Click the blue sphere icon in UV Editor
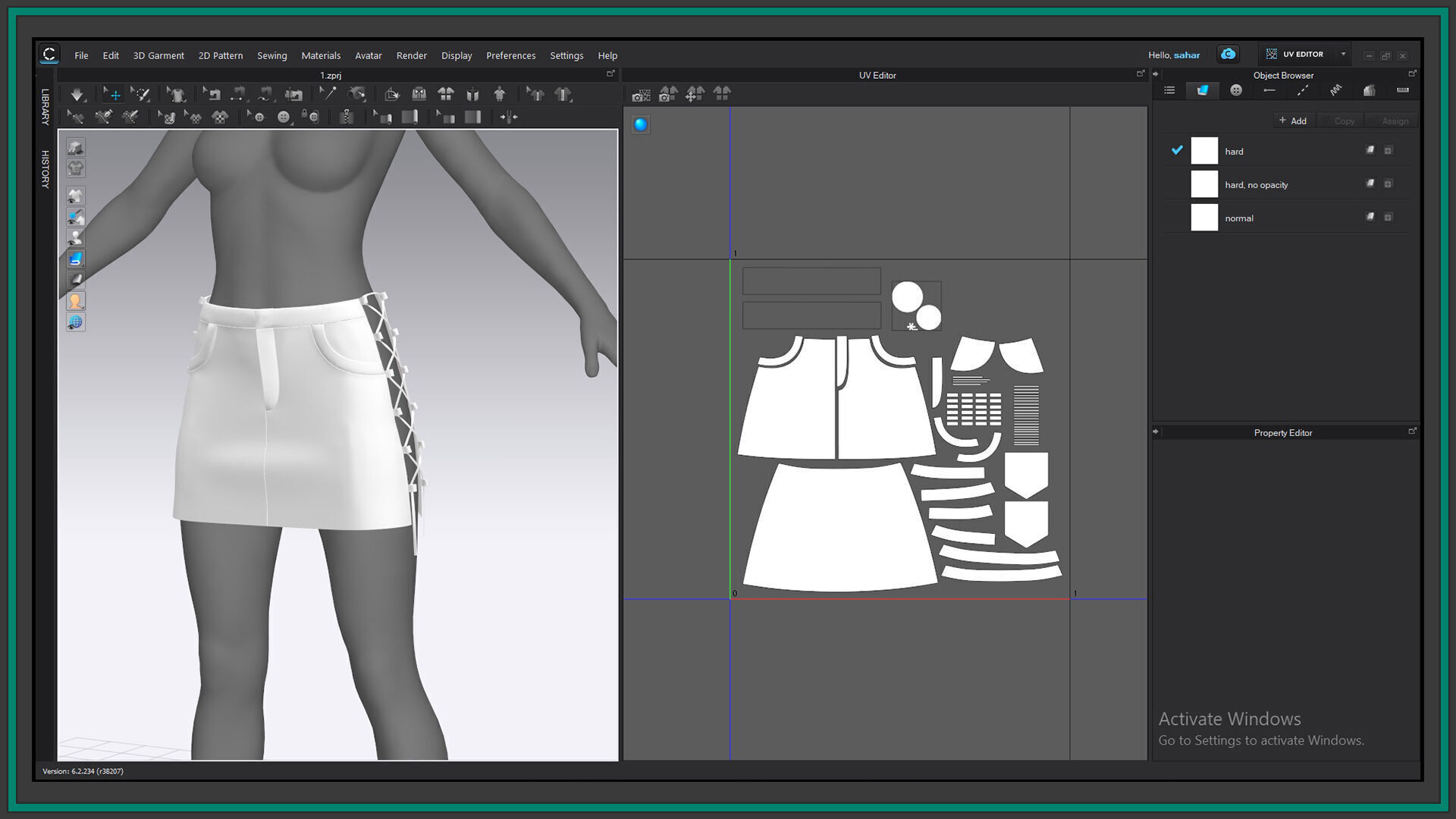Viewport: 1456px width, 819px height. click(641, 124)
